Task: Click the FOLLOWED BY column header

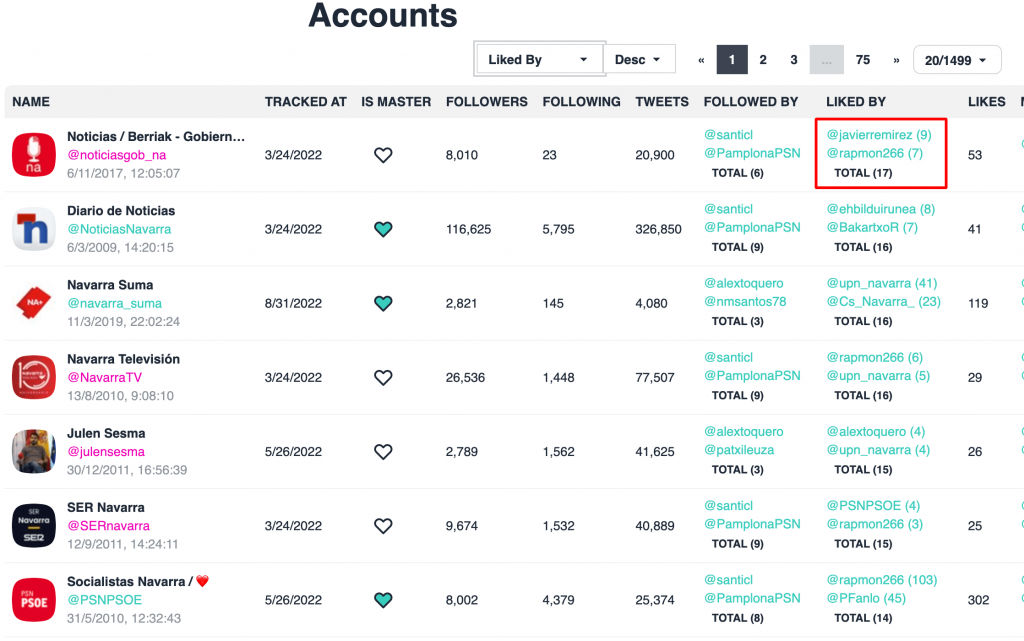Action: tap(750, 102)
